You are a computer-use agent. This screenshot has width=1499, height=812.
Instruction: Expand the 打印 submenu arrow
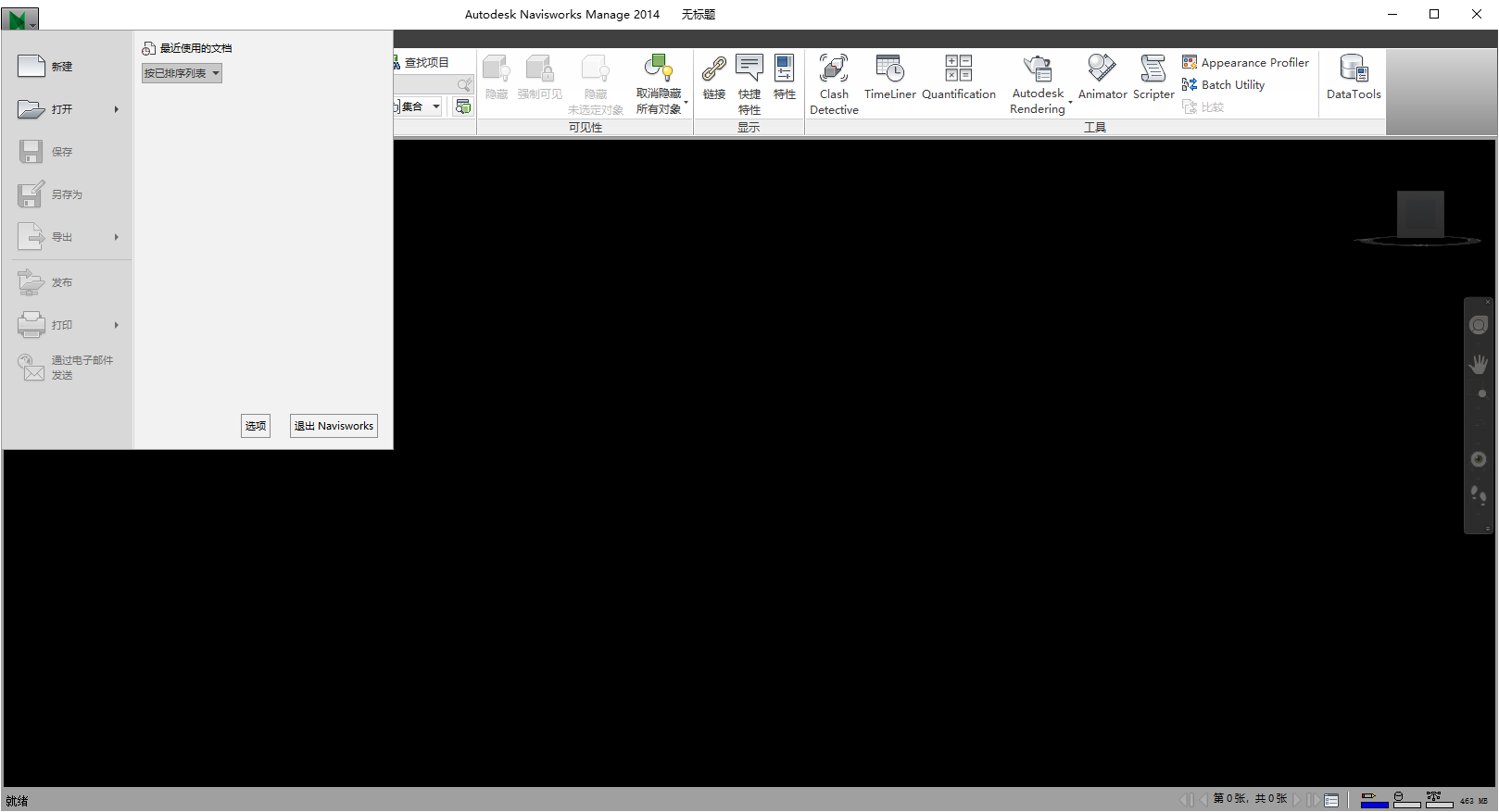(117, 325)
